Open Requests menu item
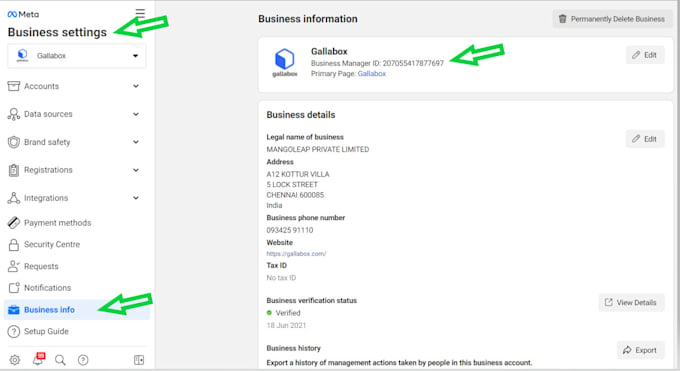The width and height of the screenshot is (680, 371). (77, 266)
